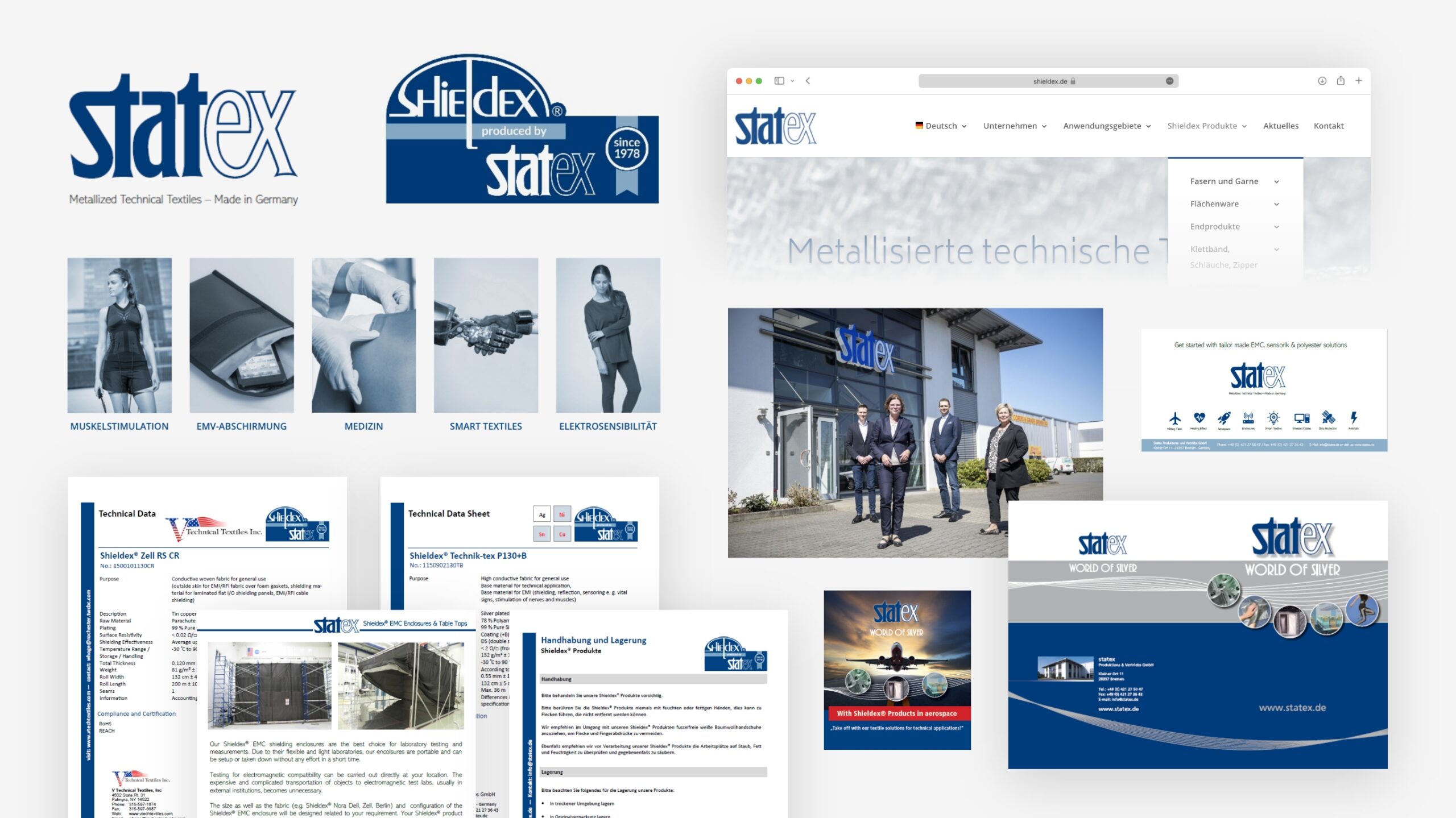Click the Ni element tile on data sheet
1456x818 pixels.
click(x=562, y=514)
